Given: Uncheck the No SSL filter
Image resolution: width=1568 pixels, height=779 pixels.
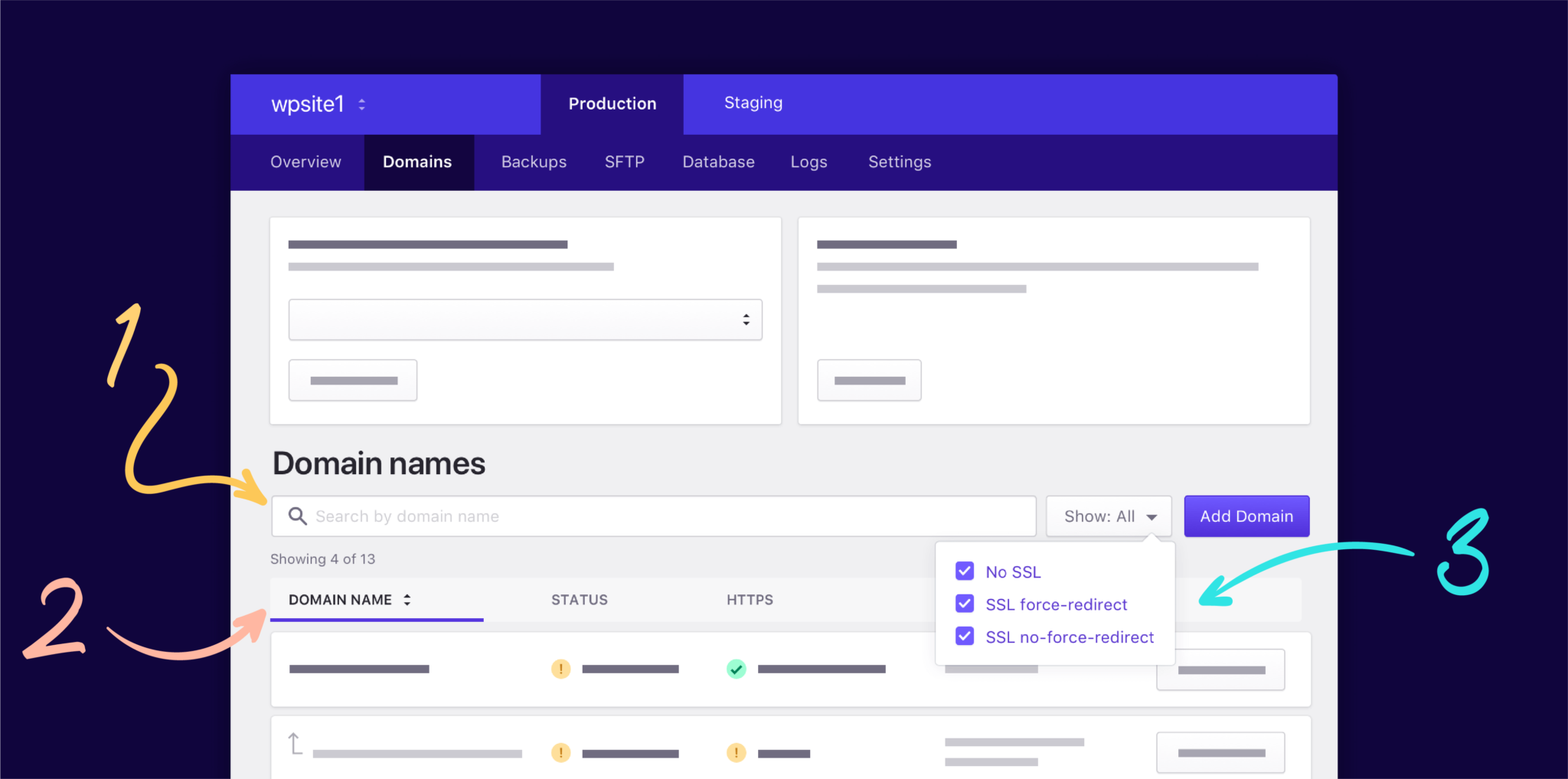Looking at the screenshot, I should [964, 571].
